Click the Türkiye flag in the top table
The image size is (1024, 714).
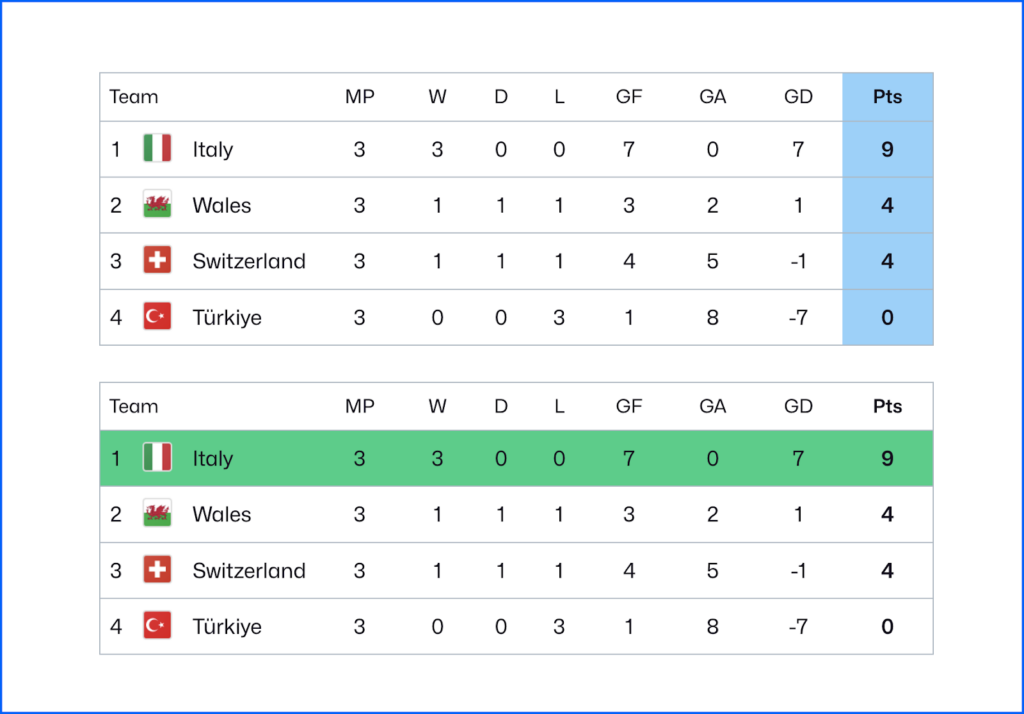(x=157, y=317)
